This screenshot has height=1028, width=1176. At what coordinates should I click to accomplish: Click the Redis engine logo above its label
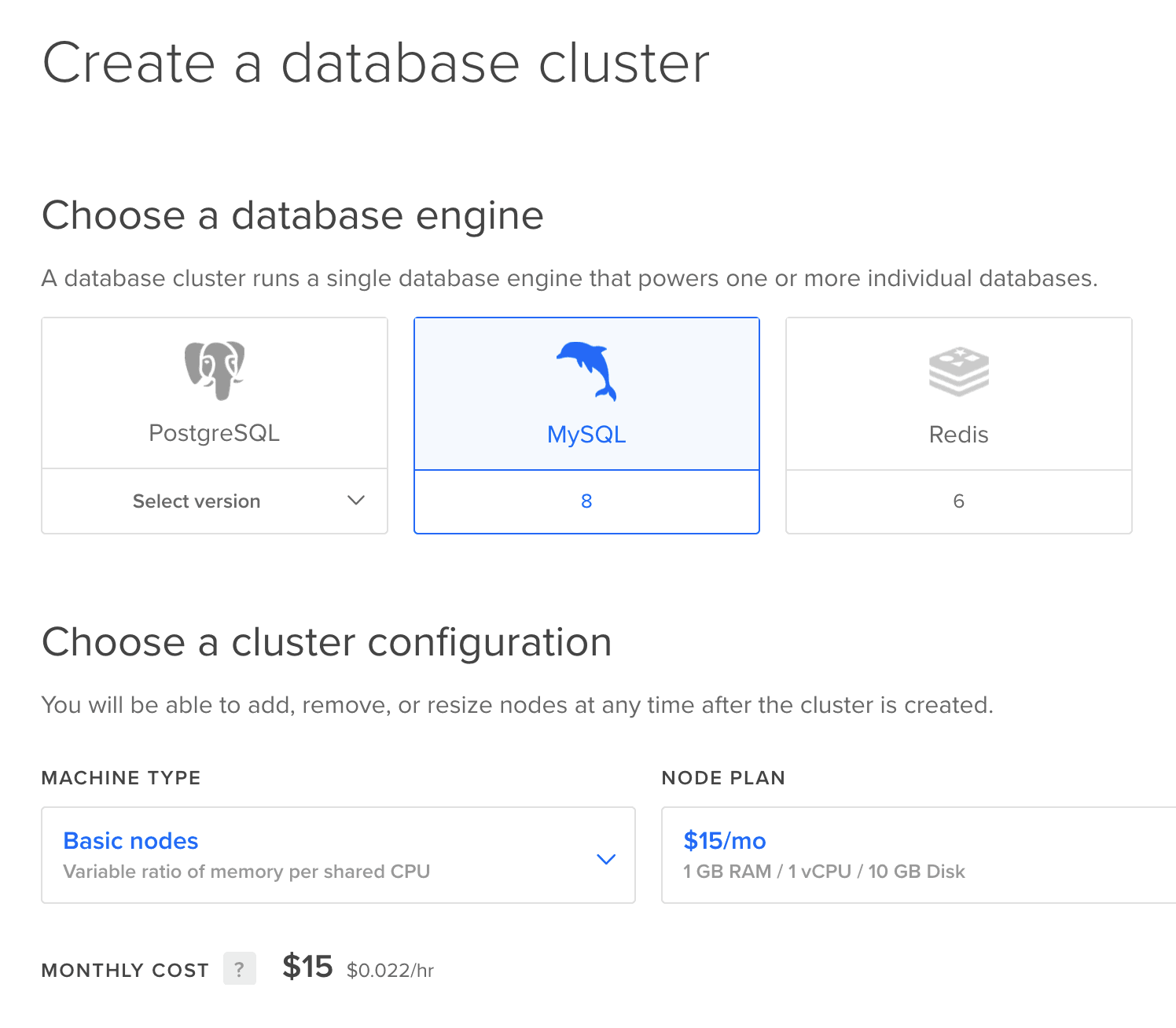[x=957, y=370]
